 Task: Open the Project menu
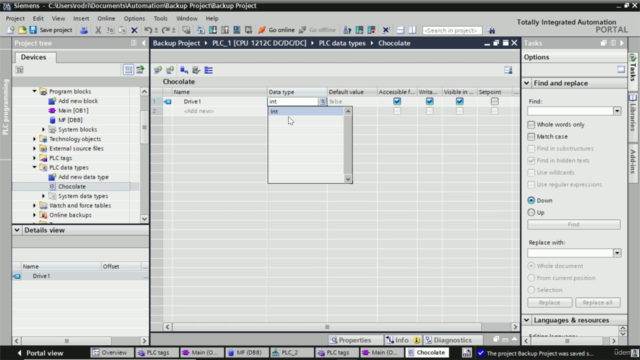point(15,18)
